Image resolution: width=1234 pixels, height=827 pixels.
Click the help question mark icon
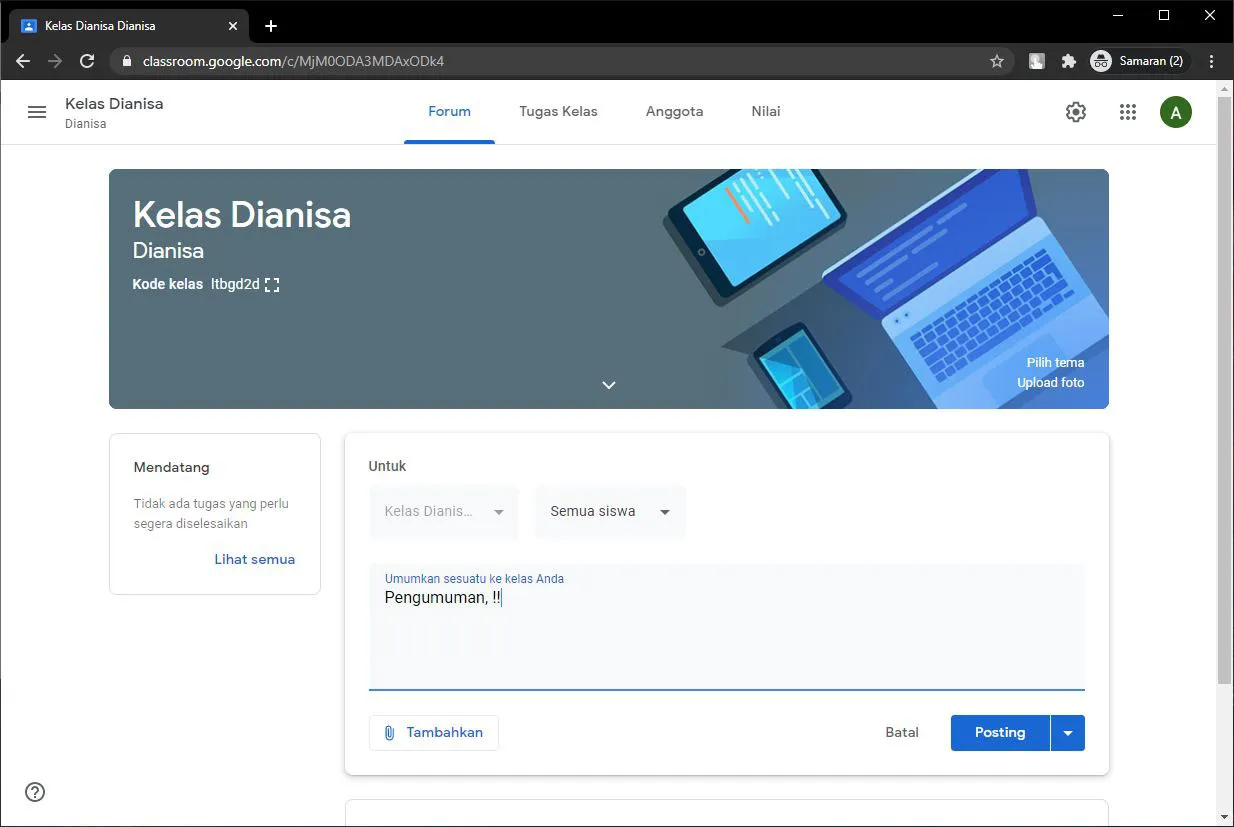click(x=34, y=791)
